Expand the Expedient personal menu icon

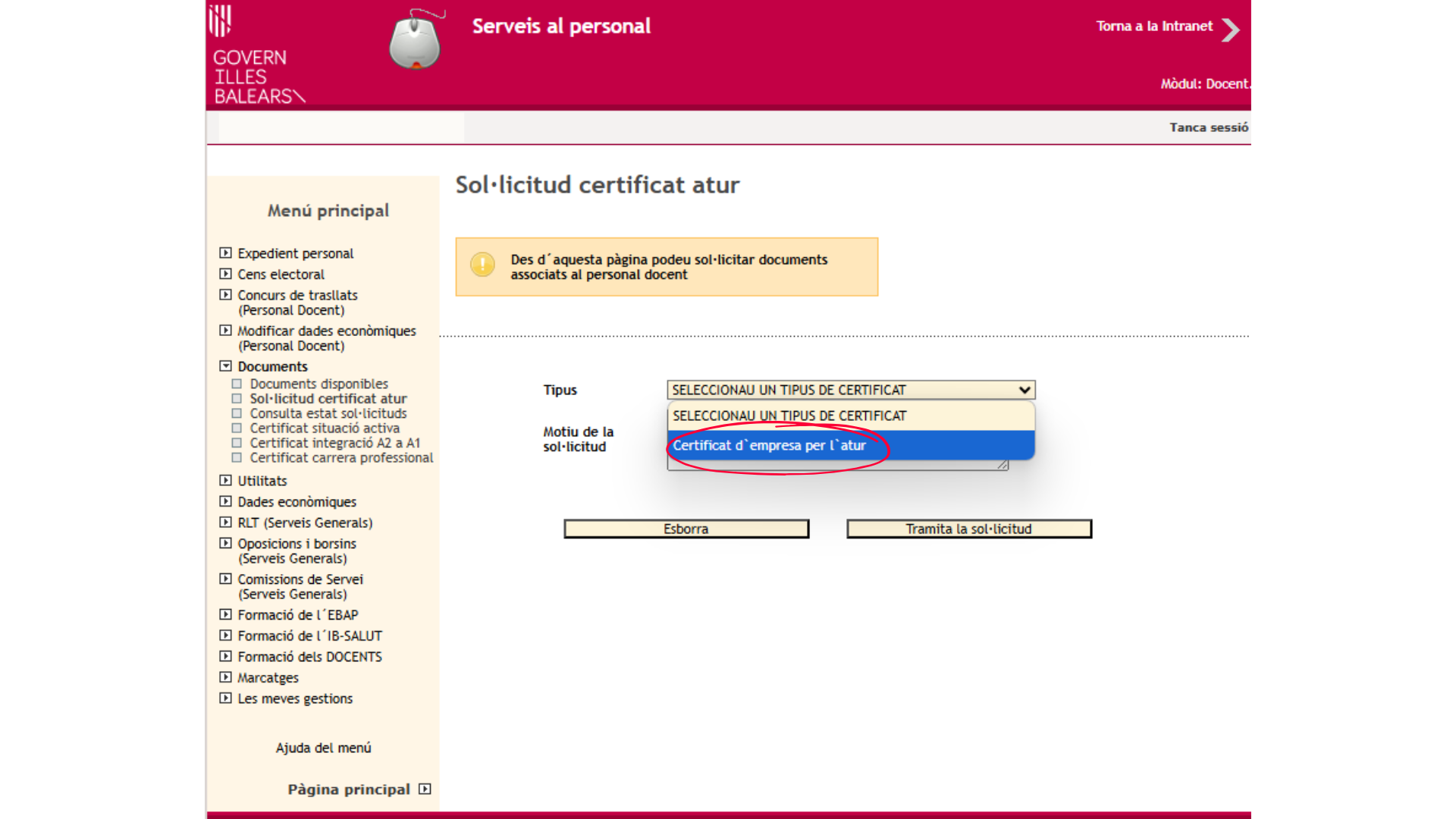225,253
